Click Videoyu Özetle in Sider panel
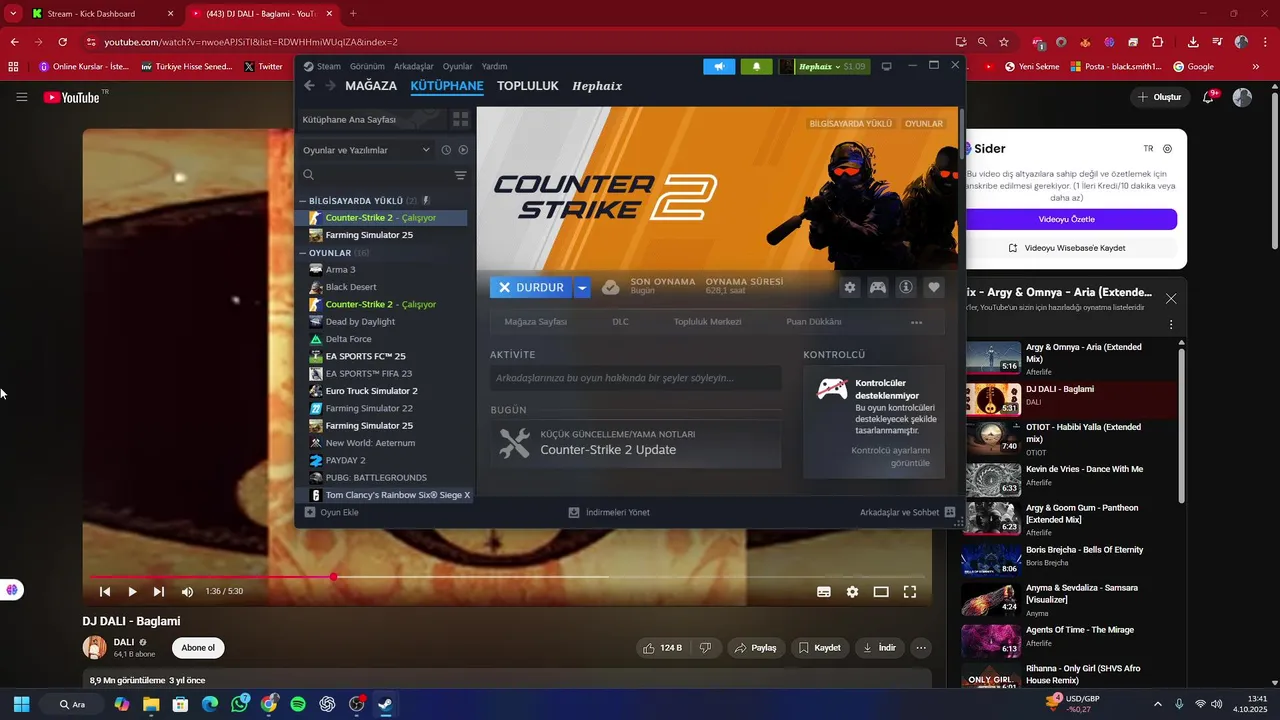Viewport: 1280px width, 720px height. tap(1067, 219)
